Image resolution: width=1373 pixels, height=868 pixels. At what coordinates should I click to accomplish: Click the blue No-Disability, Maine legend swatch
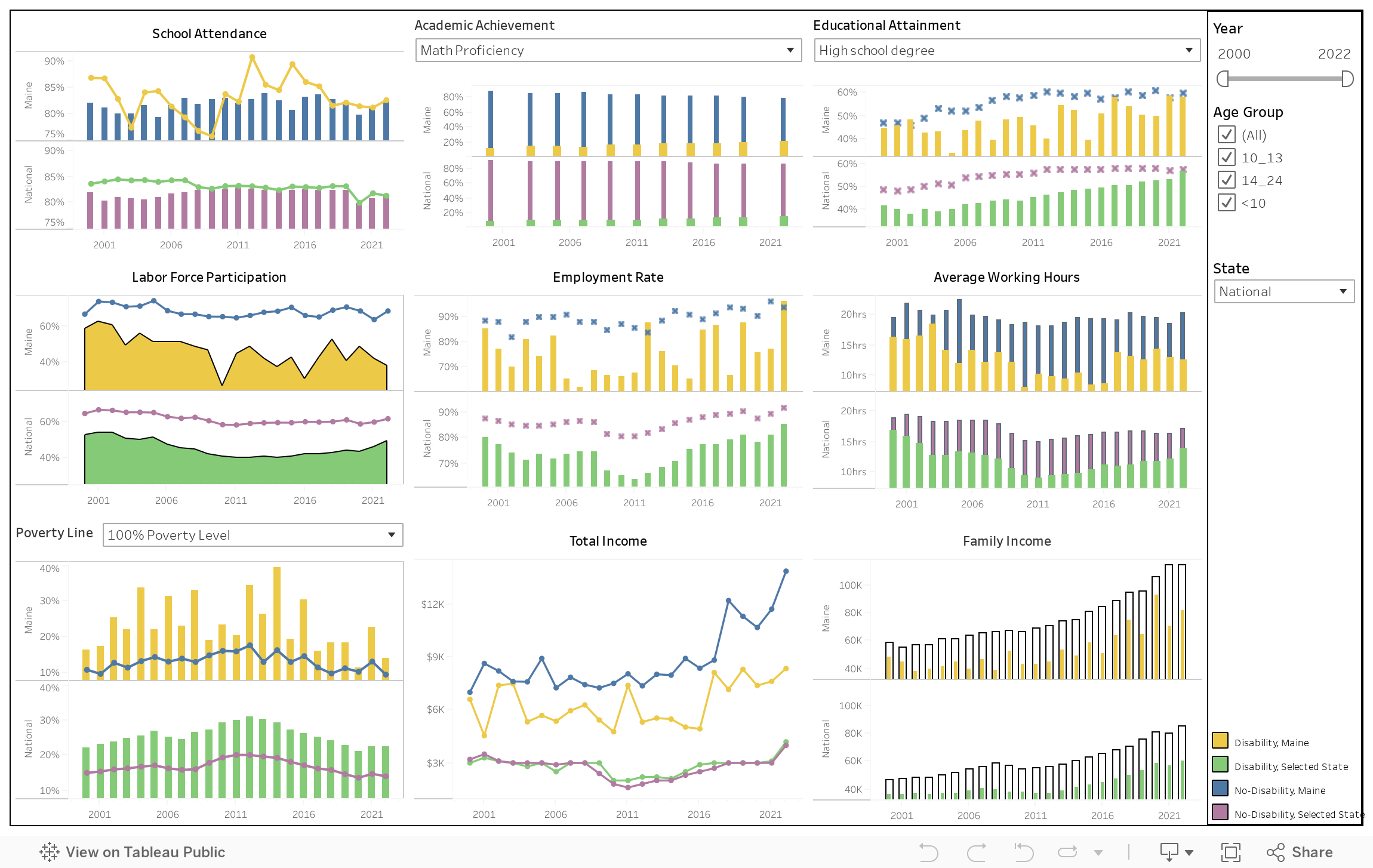[1220, 788]
